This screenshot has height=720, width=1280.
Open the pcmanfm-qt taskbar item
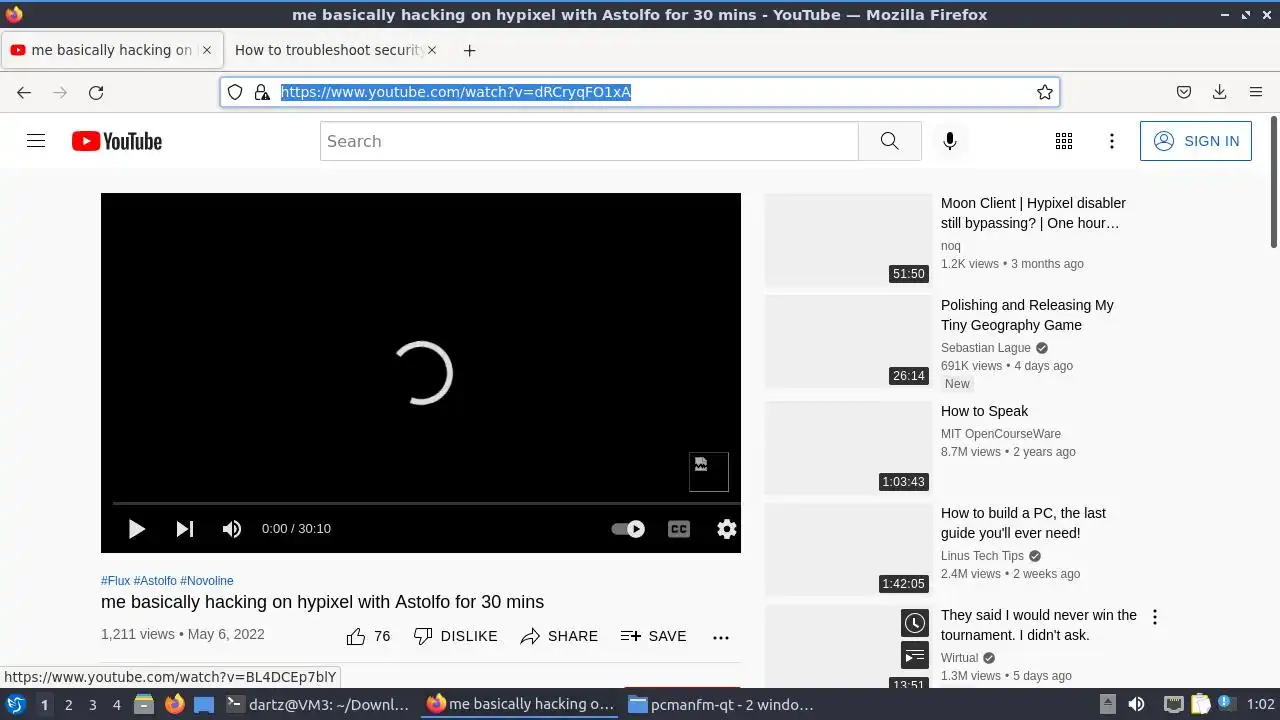tap(720, 704)
